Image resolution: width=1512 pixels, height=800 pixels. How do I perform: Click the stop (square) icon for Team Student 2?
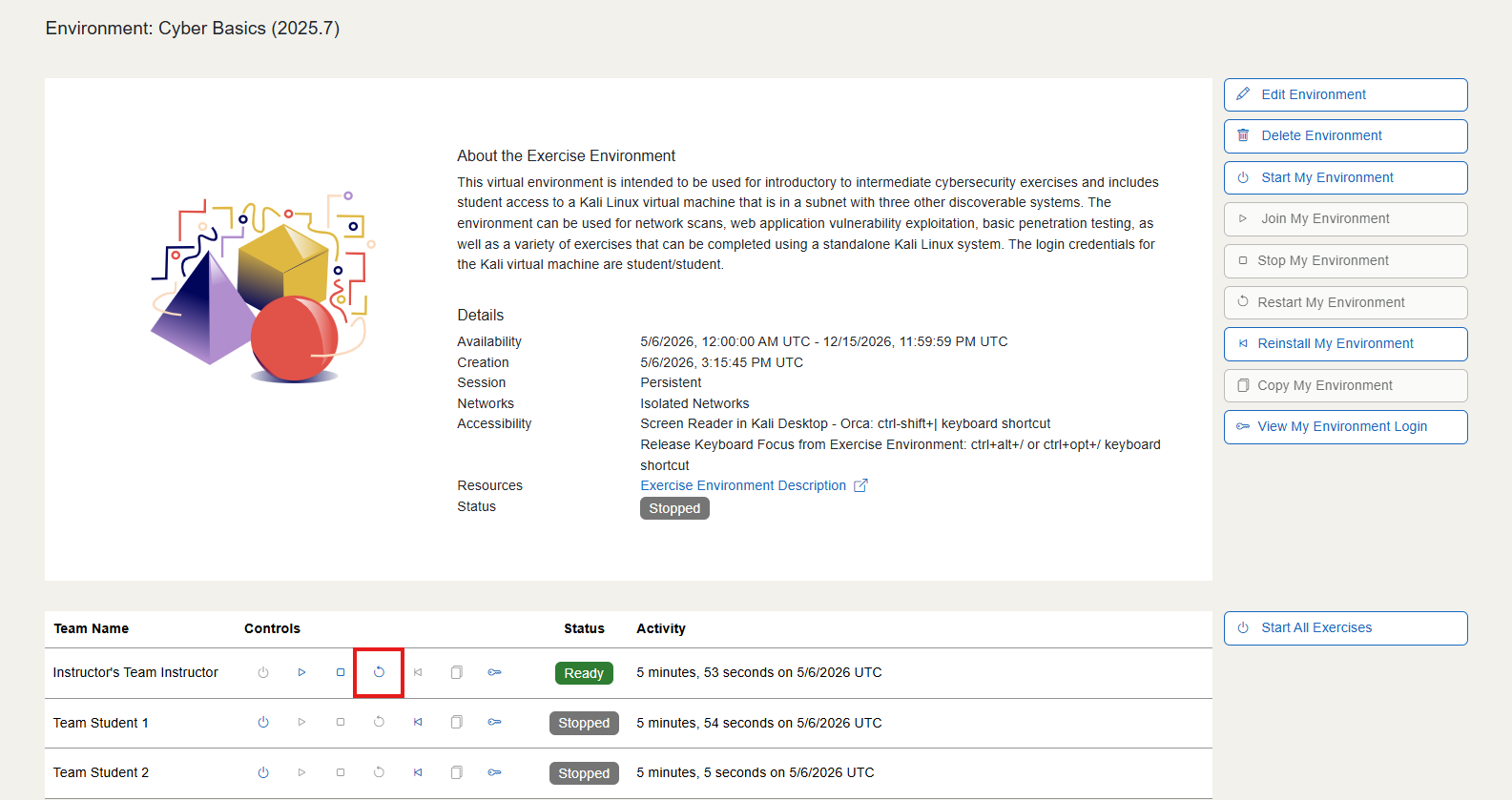[x=341, y=772]
